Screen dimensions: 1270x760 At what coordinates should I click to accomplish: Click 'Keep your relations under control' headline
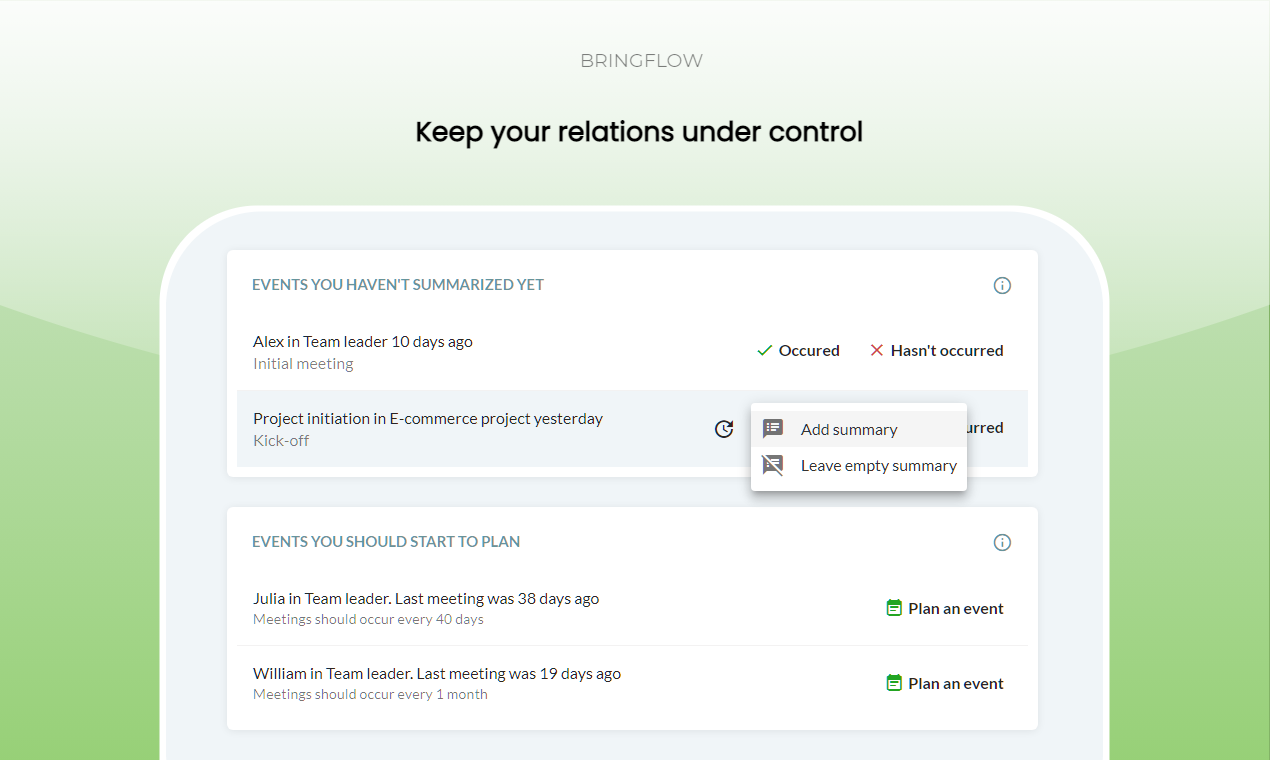click(x=639, y=132)
